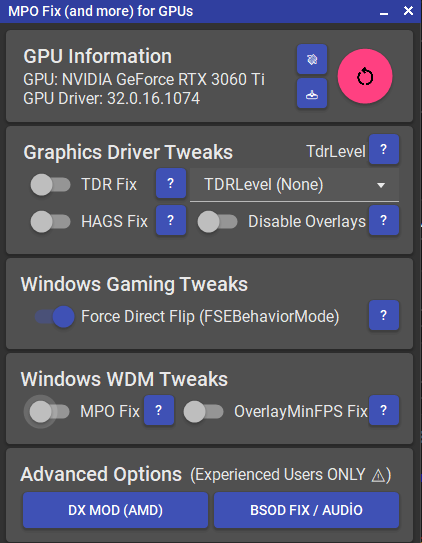
Task: Open help for MPO Fix
Action: click(159, 410)
